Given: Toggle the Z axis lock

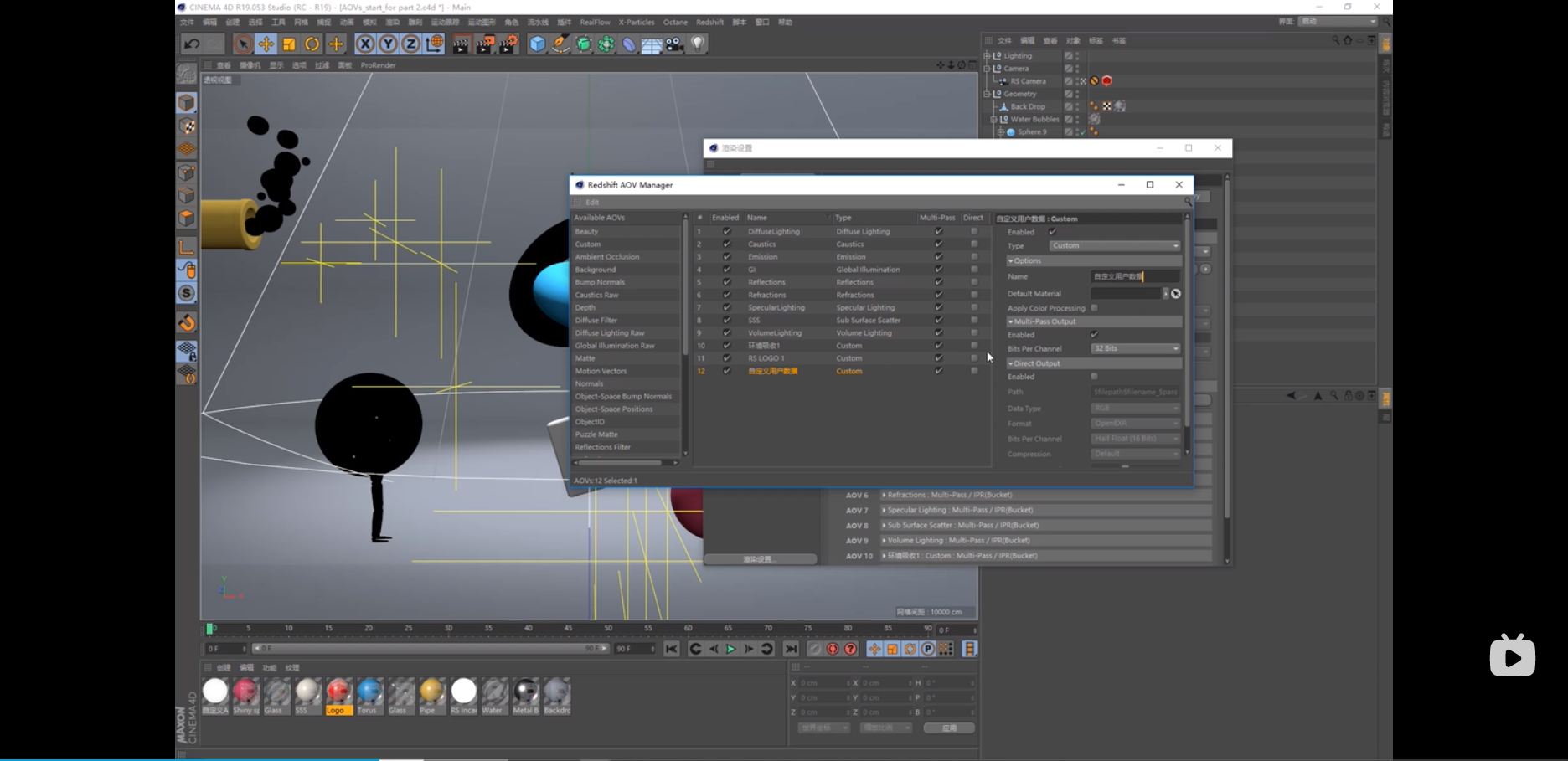Looking at the screenshot, I should point(410,44).
